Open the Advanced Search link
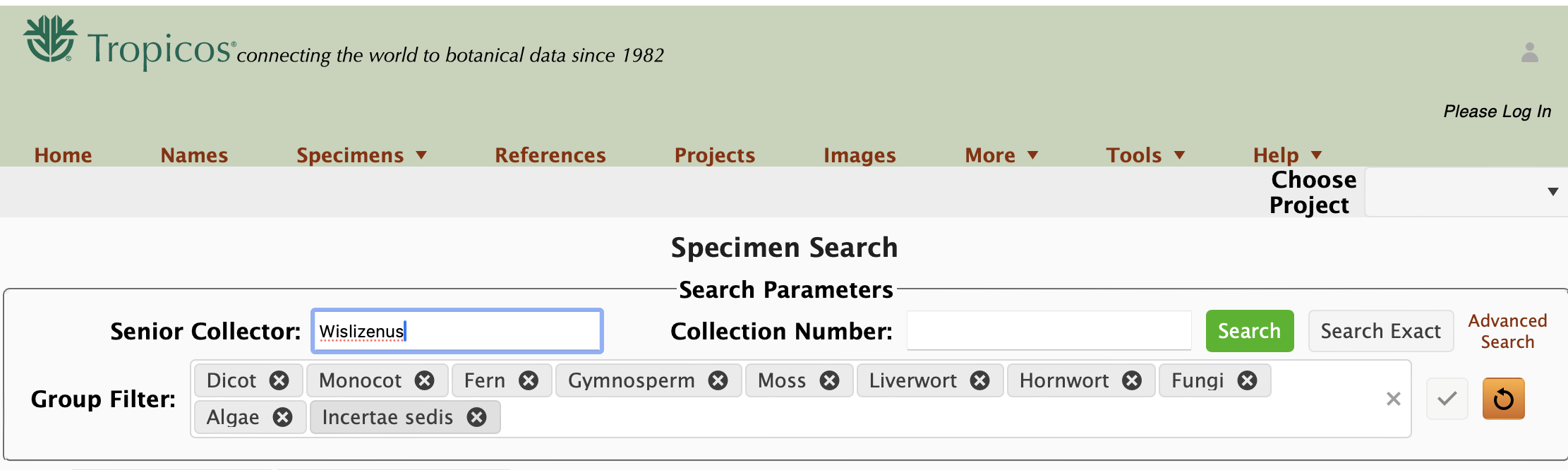Viewport: 1568px width, 470px height. (1507, 331)
